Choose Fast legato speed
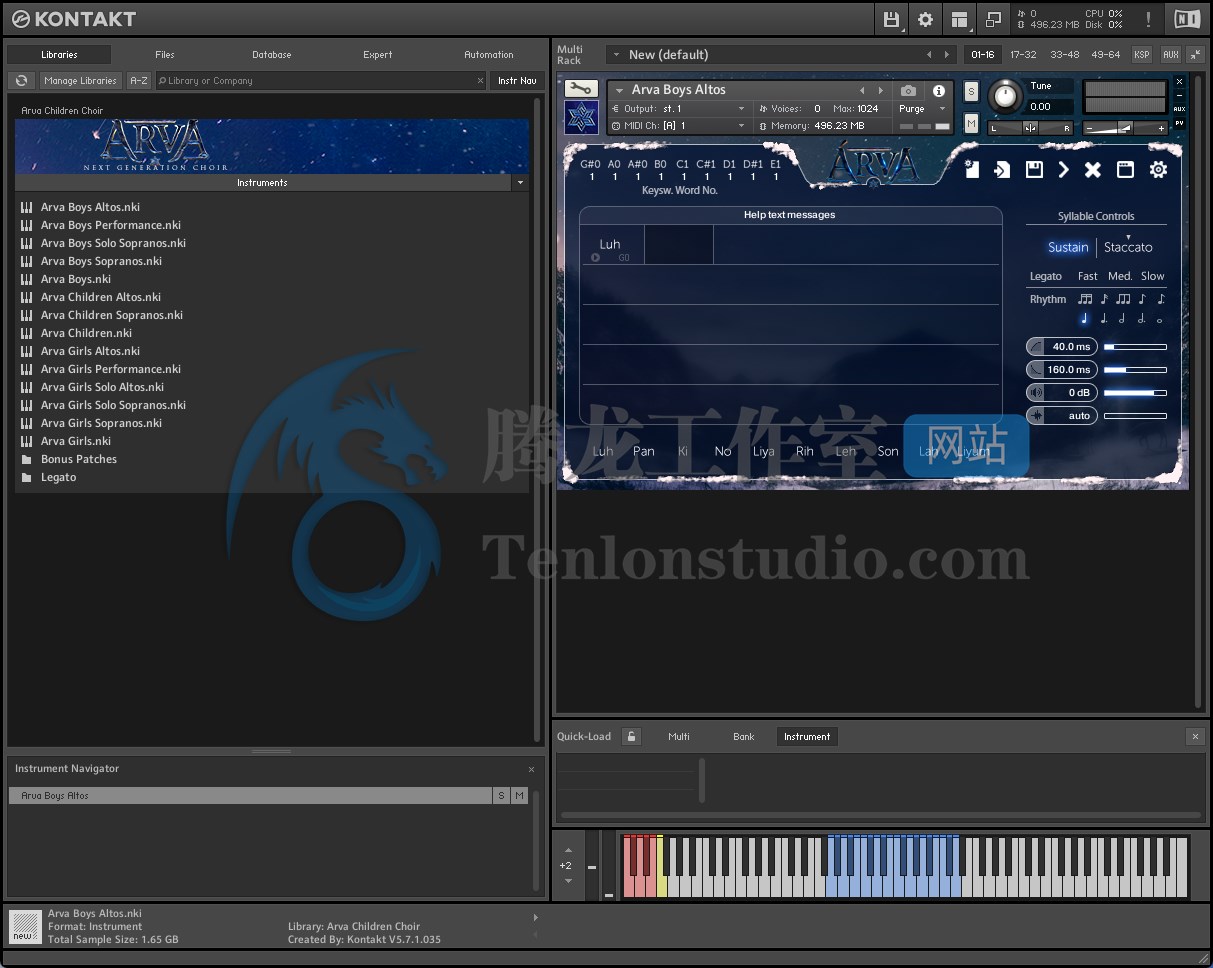 point(1088,276)
